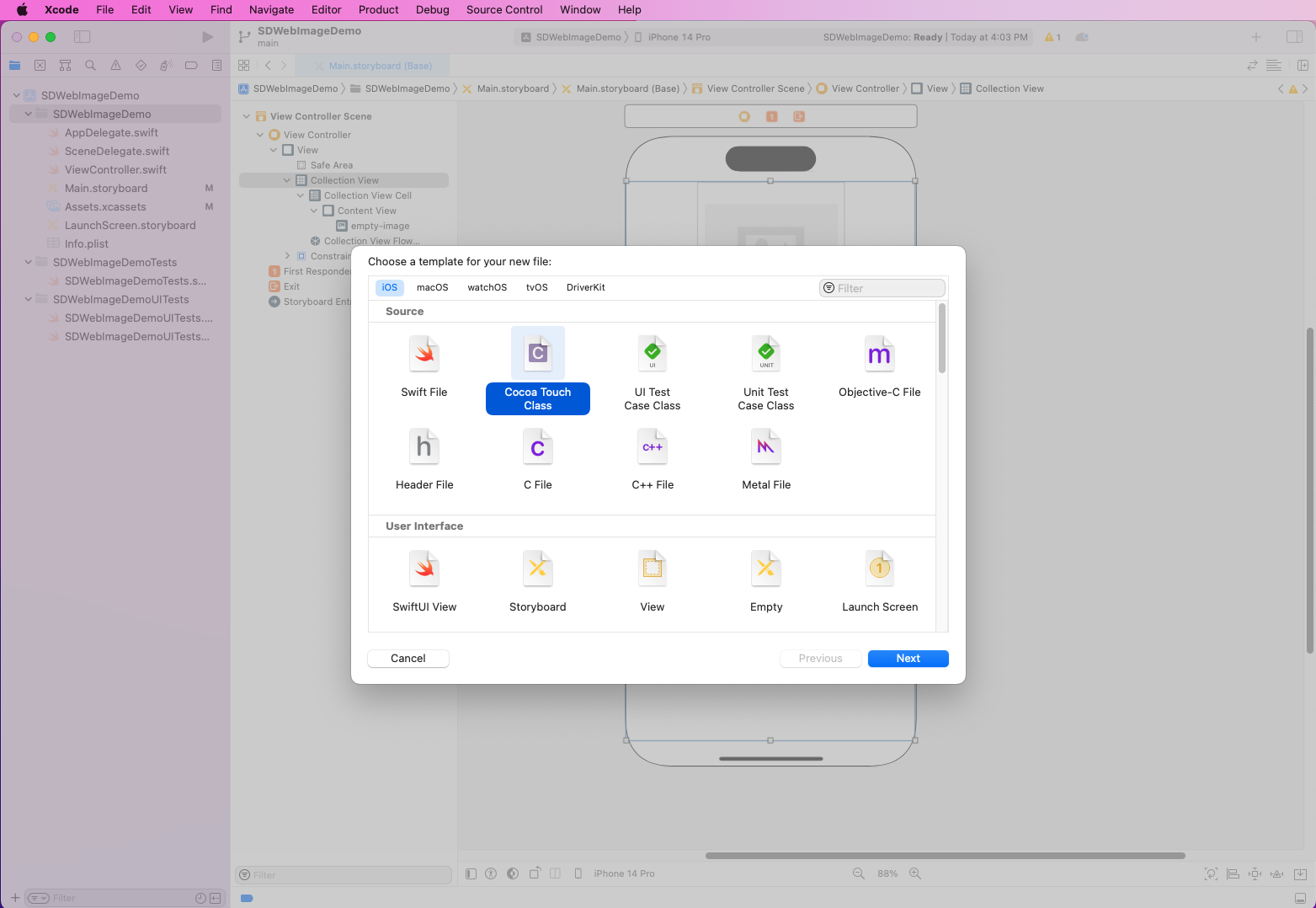1316x908 pixels.
Task: Click the Cancel button
Action: point(408,659)
